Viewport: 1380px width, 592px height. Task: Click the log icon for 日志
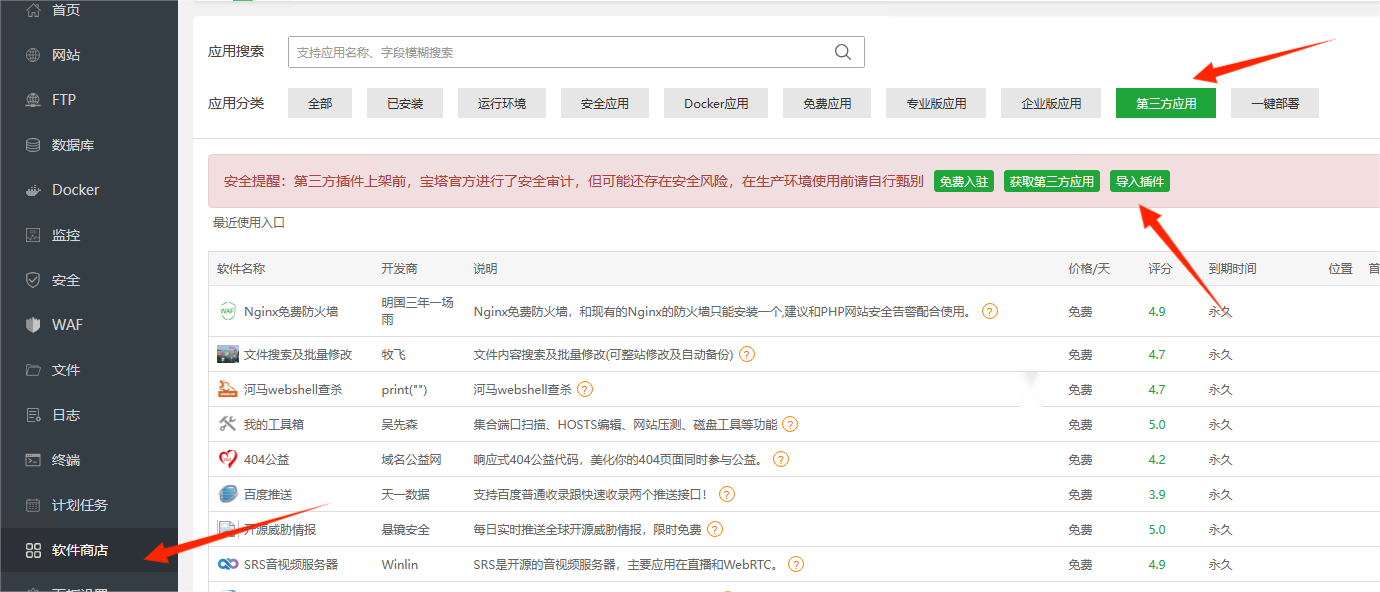(x=33, y=415)
